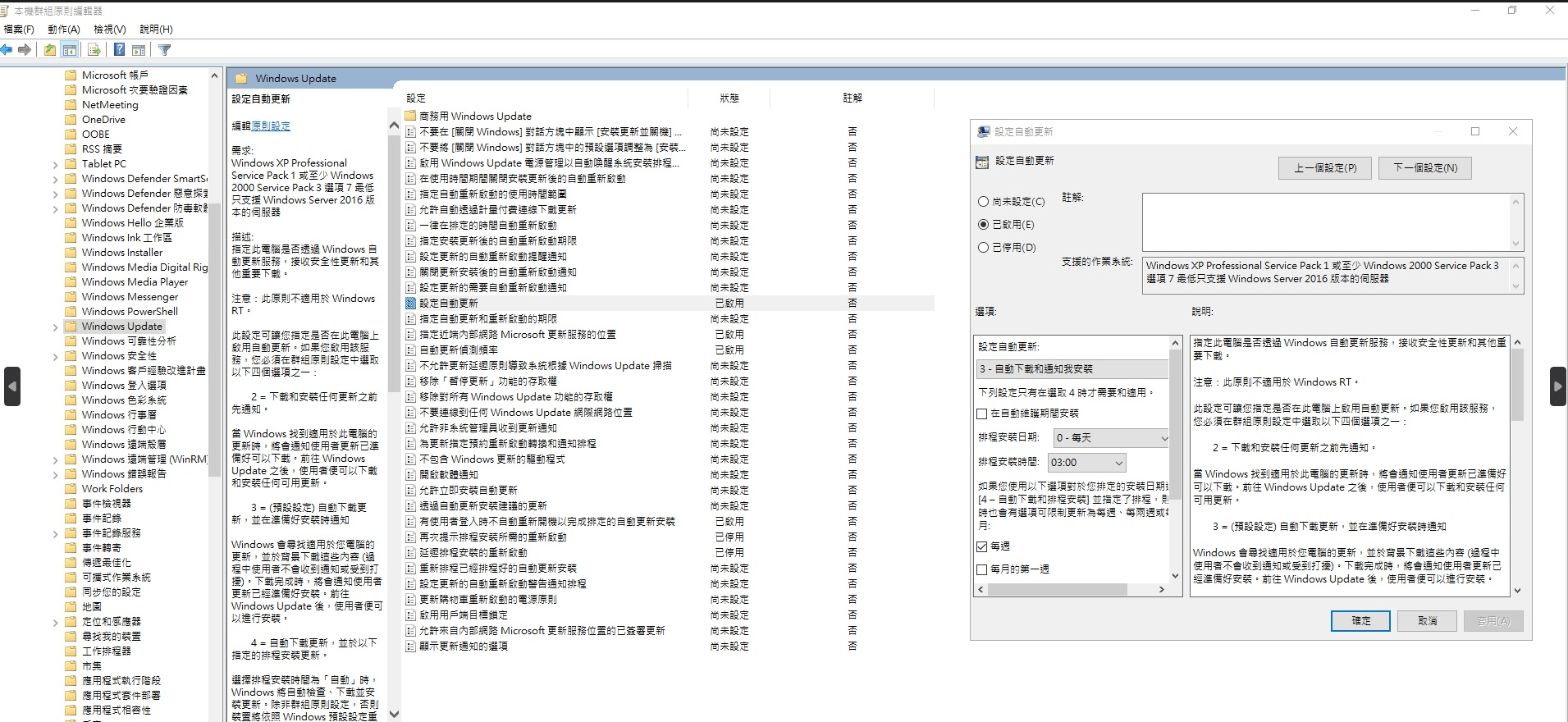Open the 原則設定 edit link

pos(271,126)
